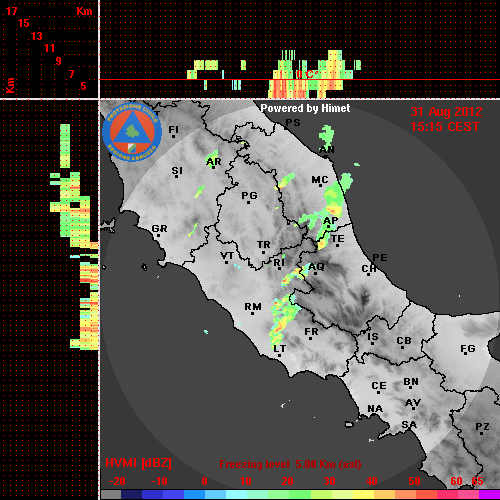Select the PZ city label
This screenshot has height=500, width=500.
(482, 426)
